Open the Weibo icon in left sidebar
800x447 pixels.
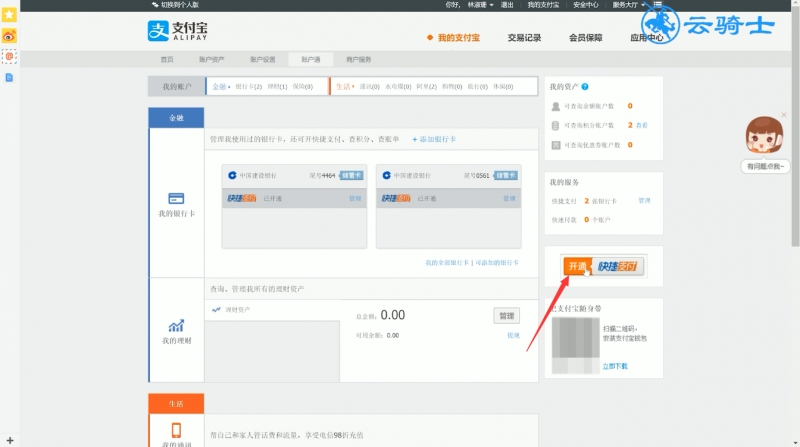pos(9,36)
